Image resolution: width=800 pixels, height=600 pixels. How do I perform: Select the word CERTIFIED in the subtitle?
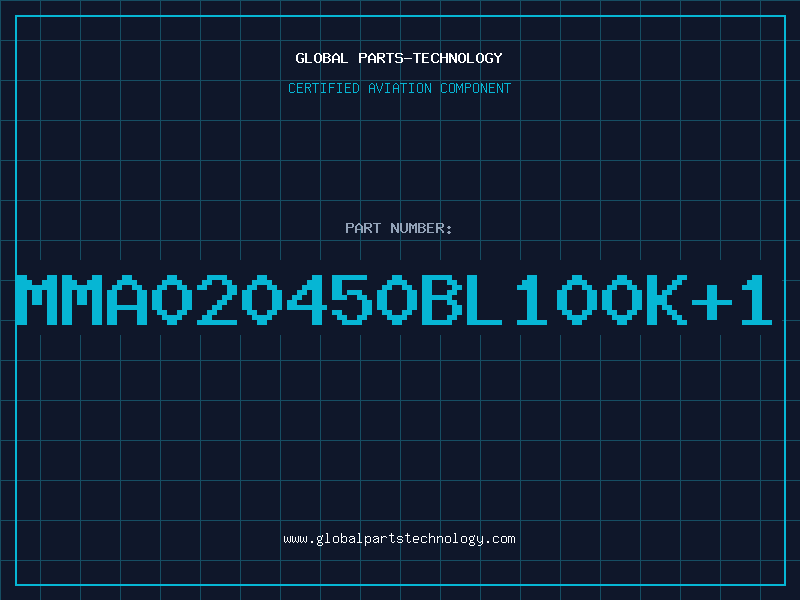click(x=324, y=88)
